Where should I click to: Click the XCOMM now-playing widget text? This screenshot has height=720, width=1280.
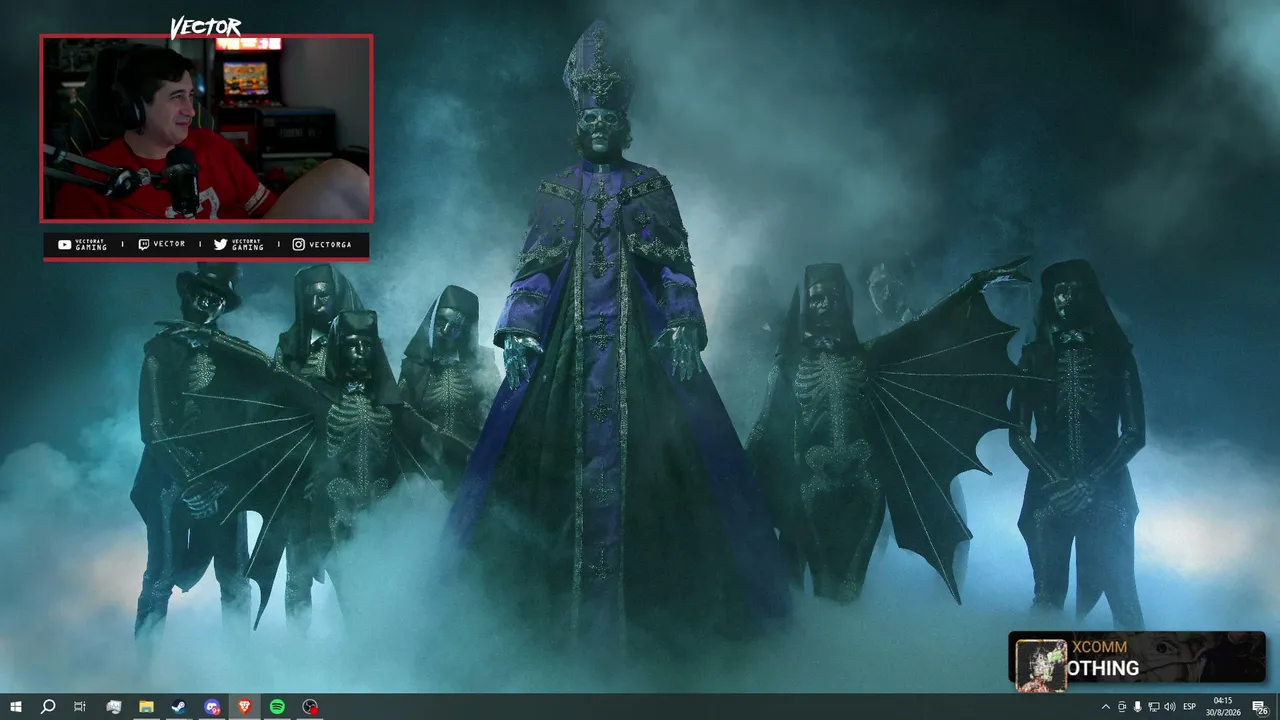[x=1099, y=647]
